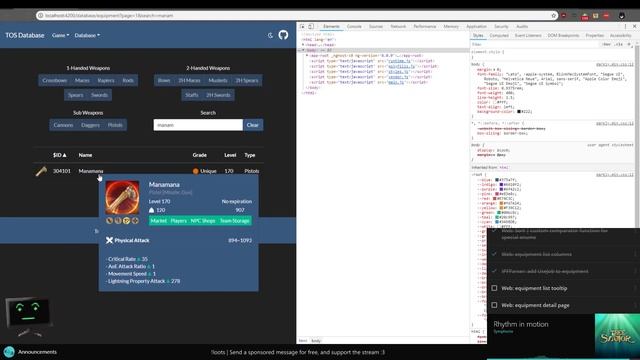Open the Performance tab

click(x=425, y=26)
